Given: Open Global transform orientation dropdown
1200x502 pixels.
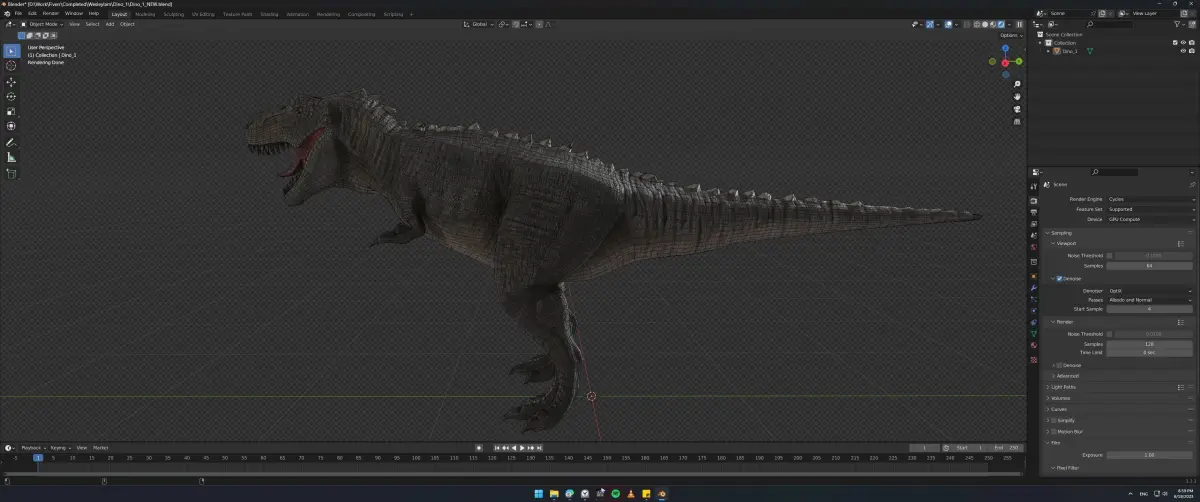Looking at the screenshot, I should coord(477,24).
